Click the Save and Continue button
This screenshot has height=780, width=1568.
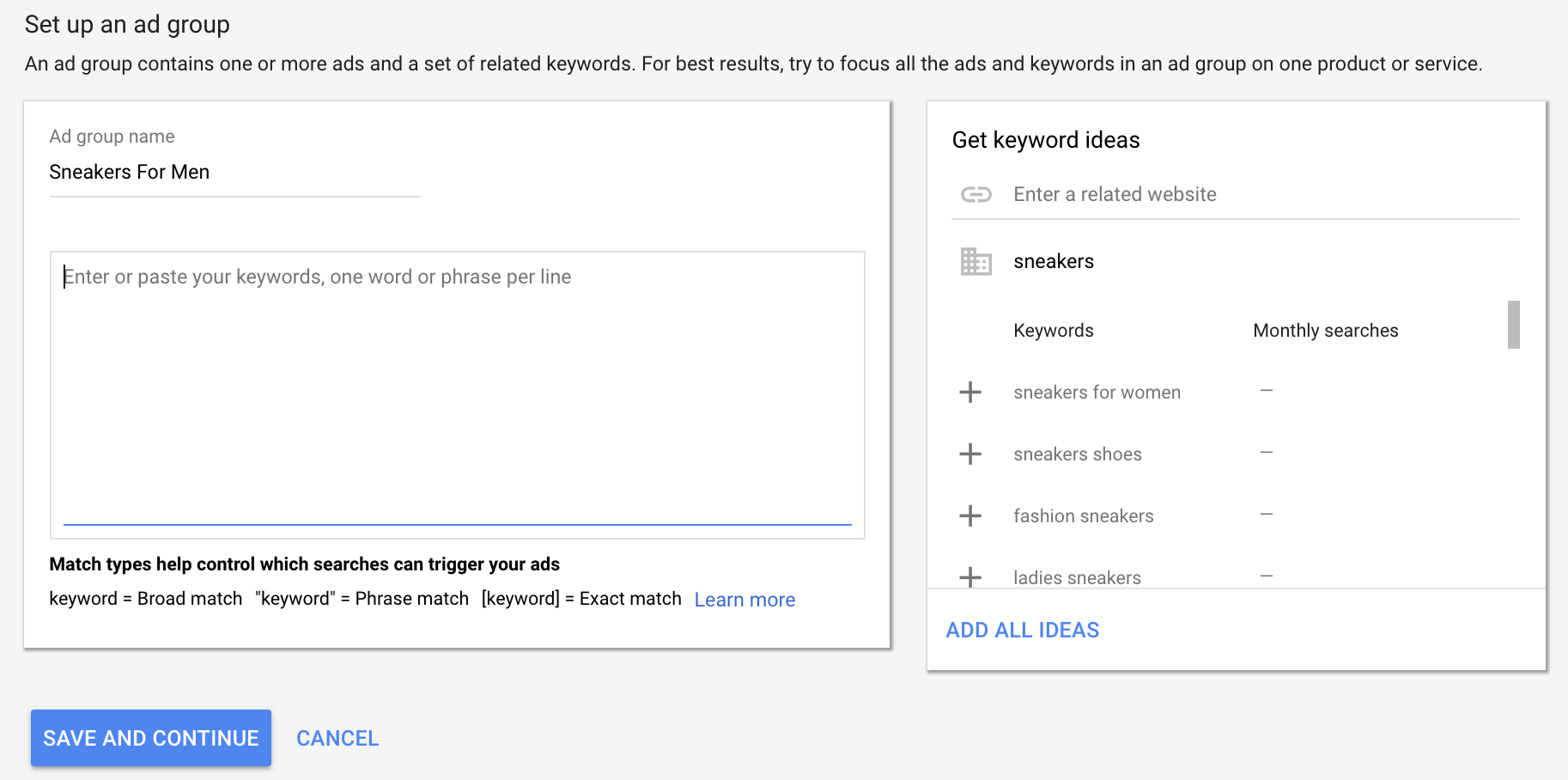click(151, 738)
